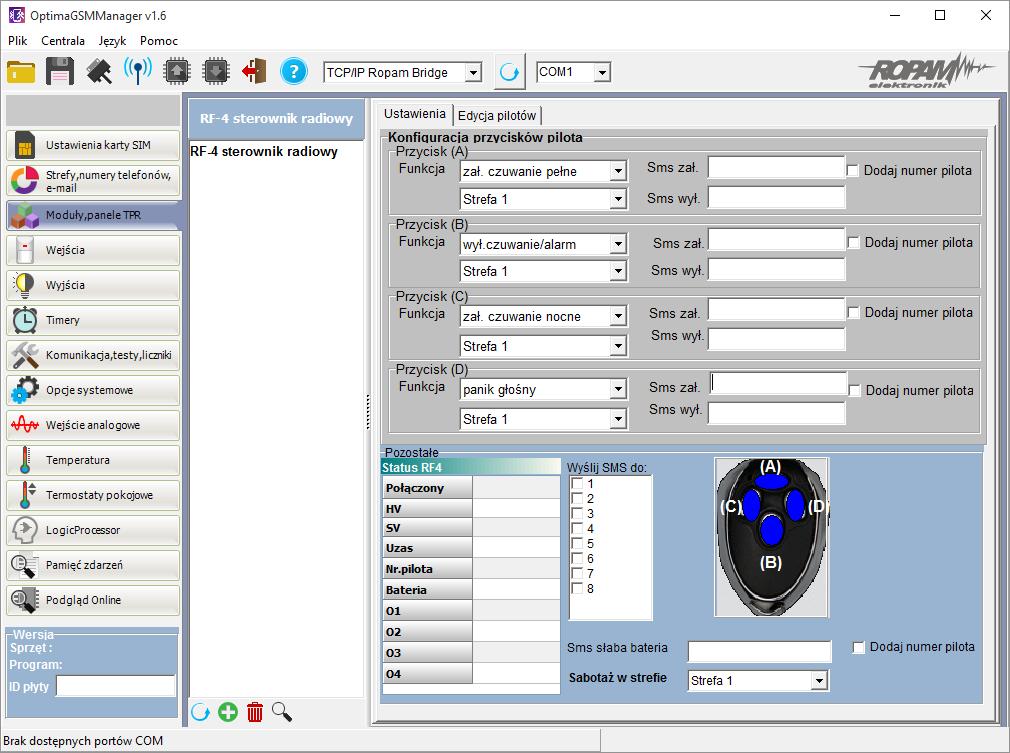The width and height of the screenshot is (1010, 753).
Task: Open the Pomoc menu
Action: pyautogui.click(x=158, y=41)
